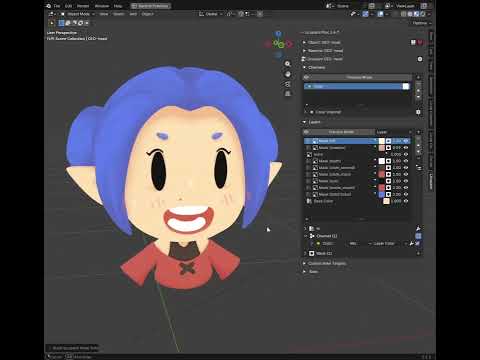Toggle eye icon of the selected top layer

point(406,141)
